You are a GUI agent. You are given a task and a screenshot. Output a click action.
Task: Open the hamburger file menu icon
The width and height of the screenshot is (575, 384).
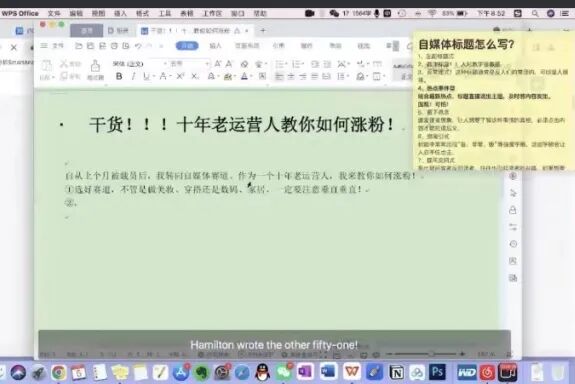(x=44, y=45)
